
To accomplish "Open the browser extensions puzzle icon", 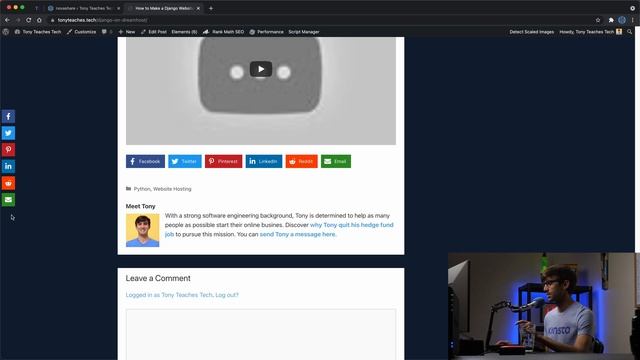I will (611, 20).
